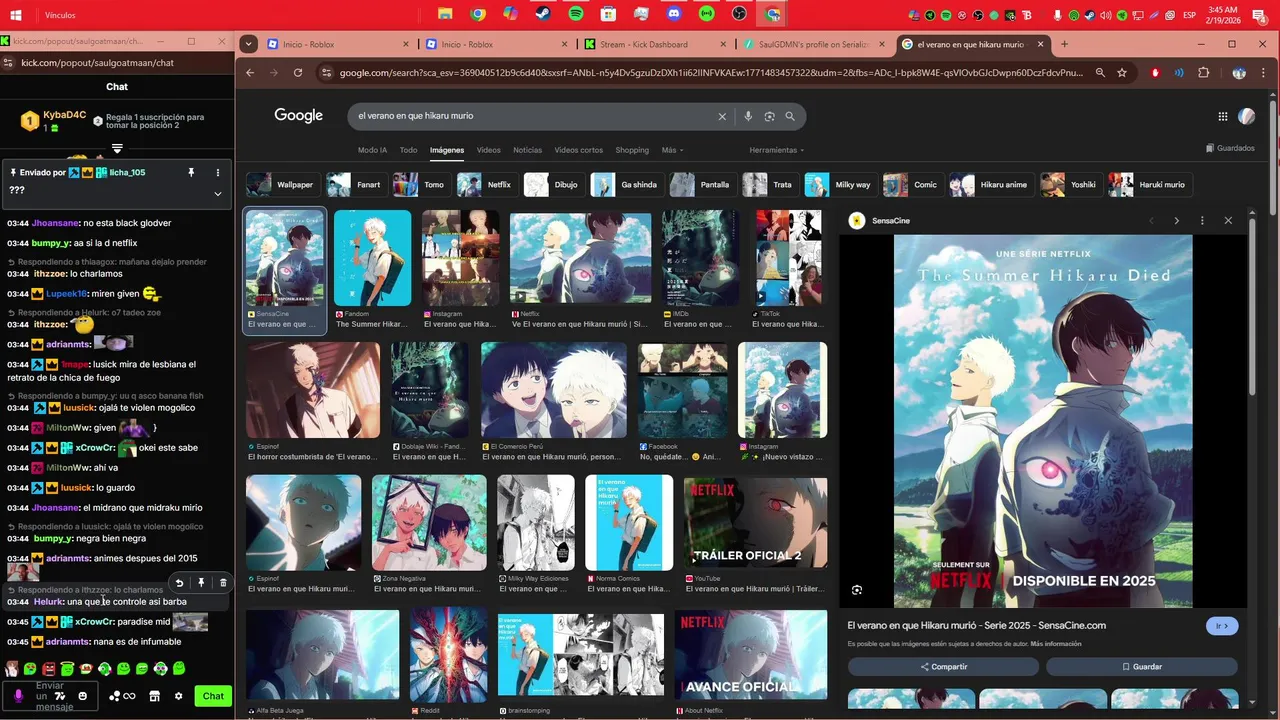The width and height of the screenshot is (1280, 720).
Task: Bookmark this page with the star icon
Action: click(x=1122, y=73)
